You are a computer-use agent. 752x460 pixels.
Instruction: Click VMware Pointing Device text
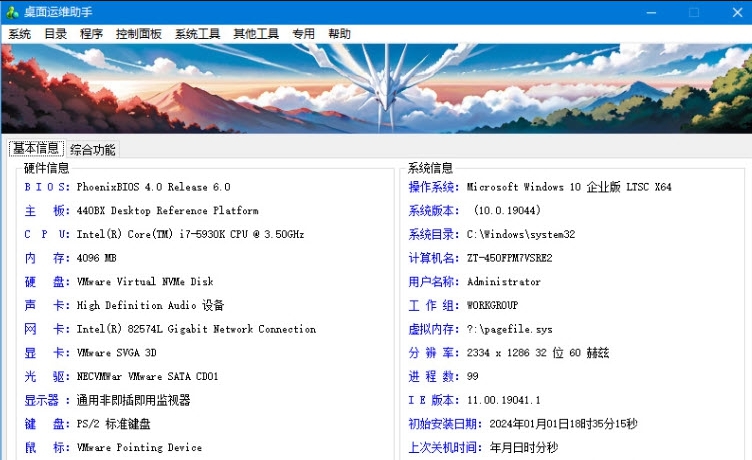click(139, 448)
